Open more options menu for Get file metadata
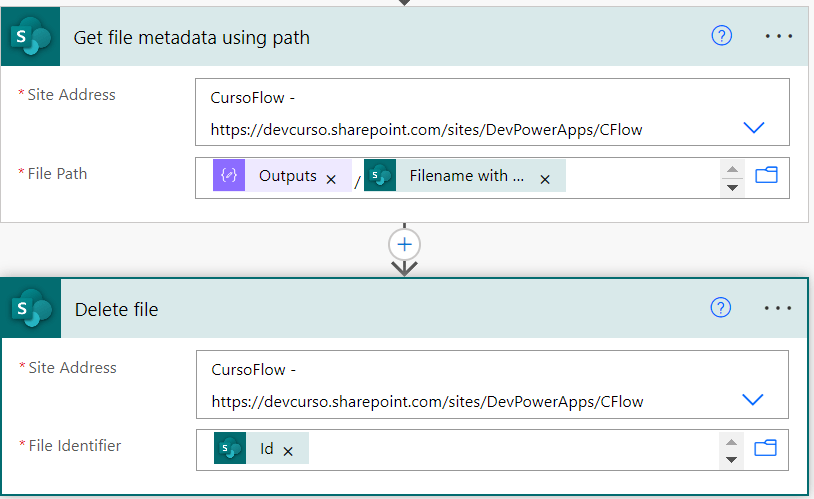Image resolution: width=814 pixels, height=499 pixels. [778, 36]
